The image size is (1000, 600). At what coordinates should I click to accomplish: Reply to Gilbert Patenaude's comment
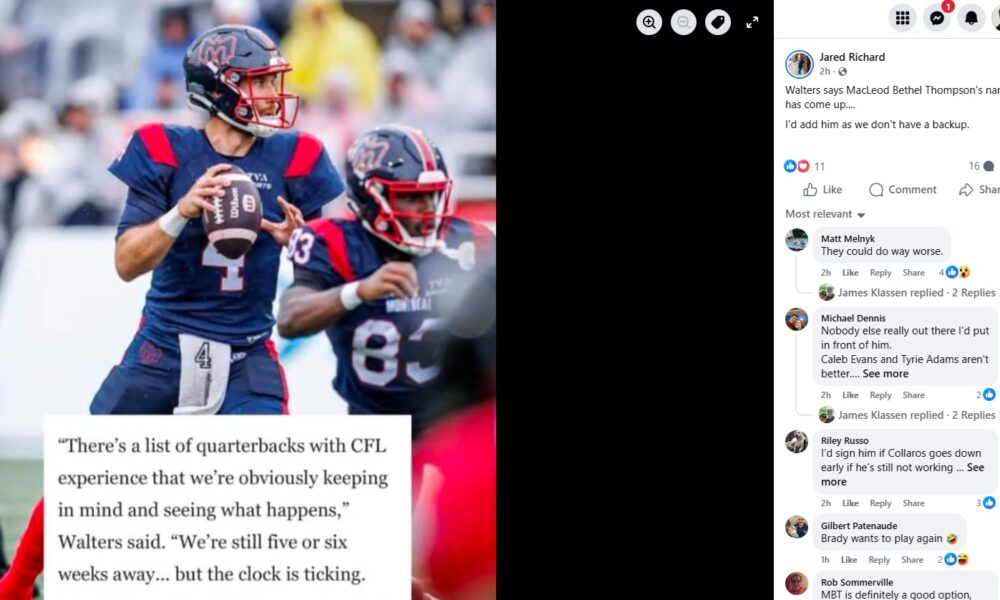tap(879, 560)
